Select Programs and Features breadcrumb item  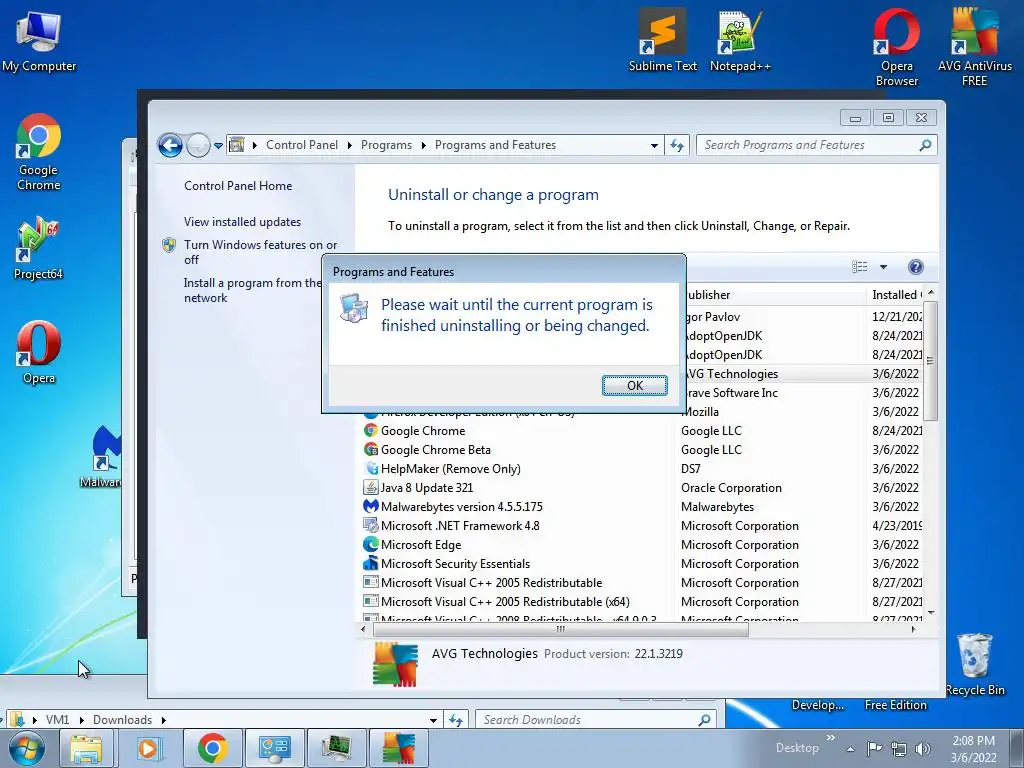coord(495,145)
